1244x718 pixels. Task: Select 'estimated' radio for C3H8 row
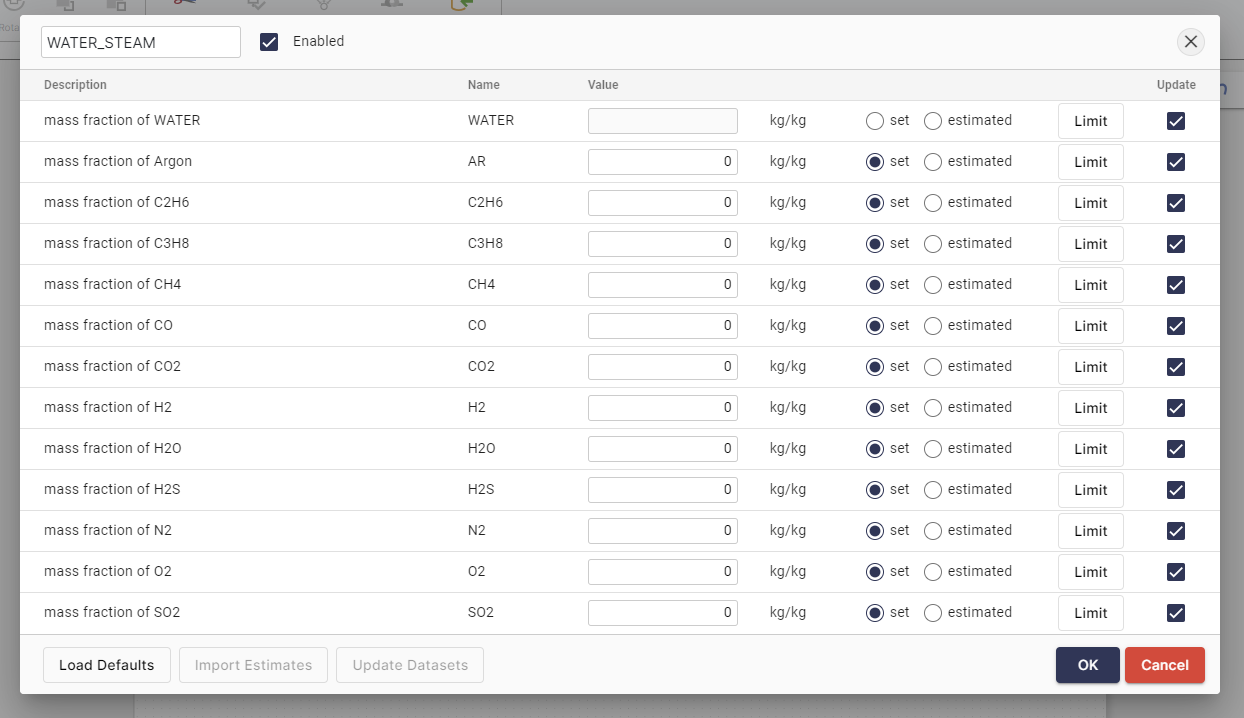pos(933,244)
